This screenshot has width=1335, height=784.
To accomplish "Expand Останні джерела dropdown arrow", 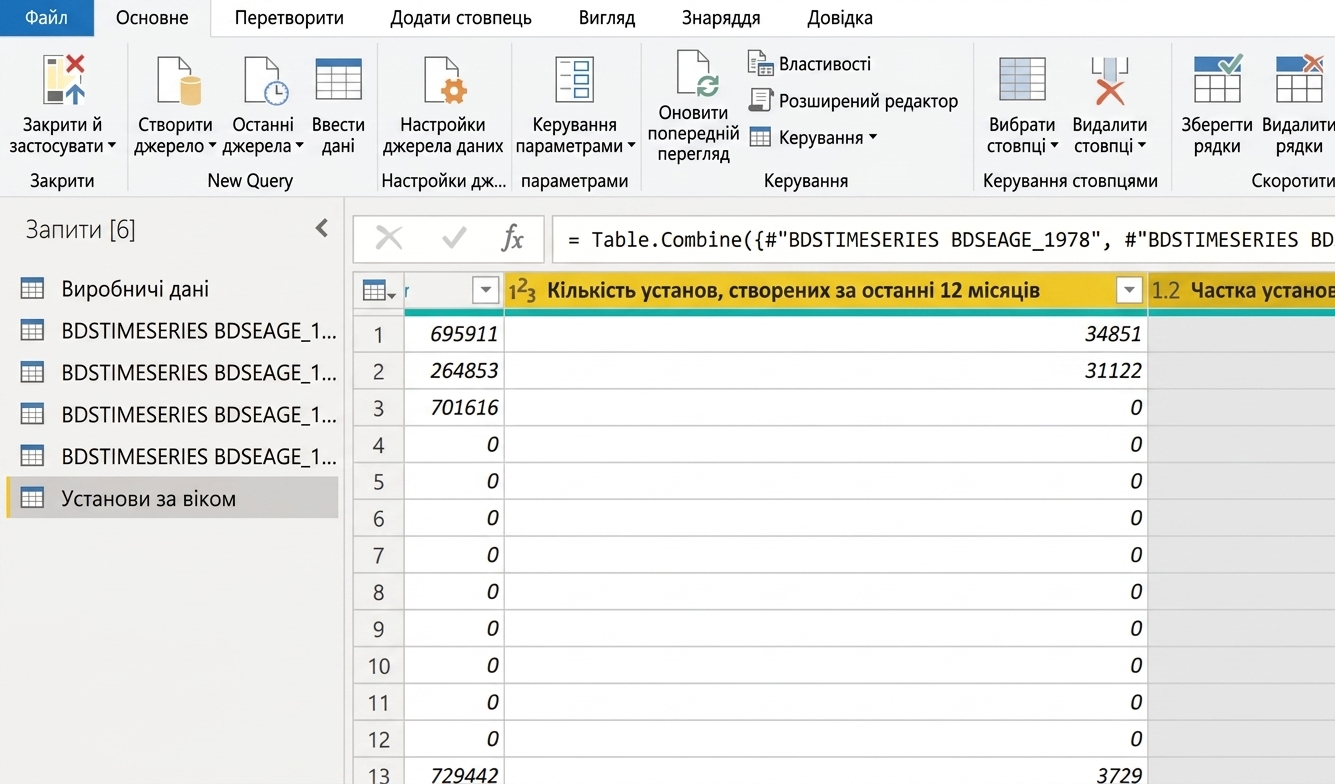I will click(x=299, y=146).
